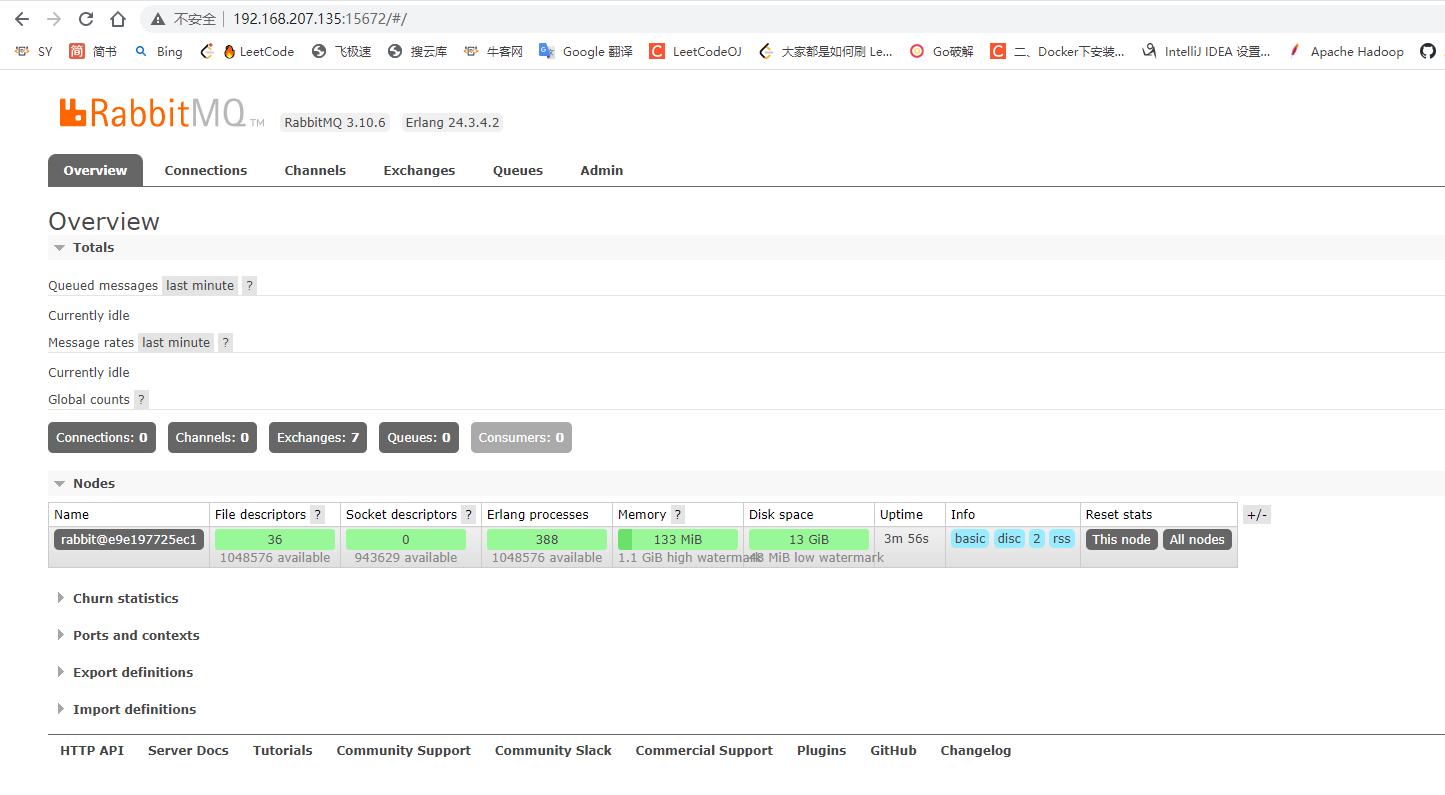
Task: Click the Exchanges: 7 count button
Action: point(318,437)
